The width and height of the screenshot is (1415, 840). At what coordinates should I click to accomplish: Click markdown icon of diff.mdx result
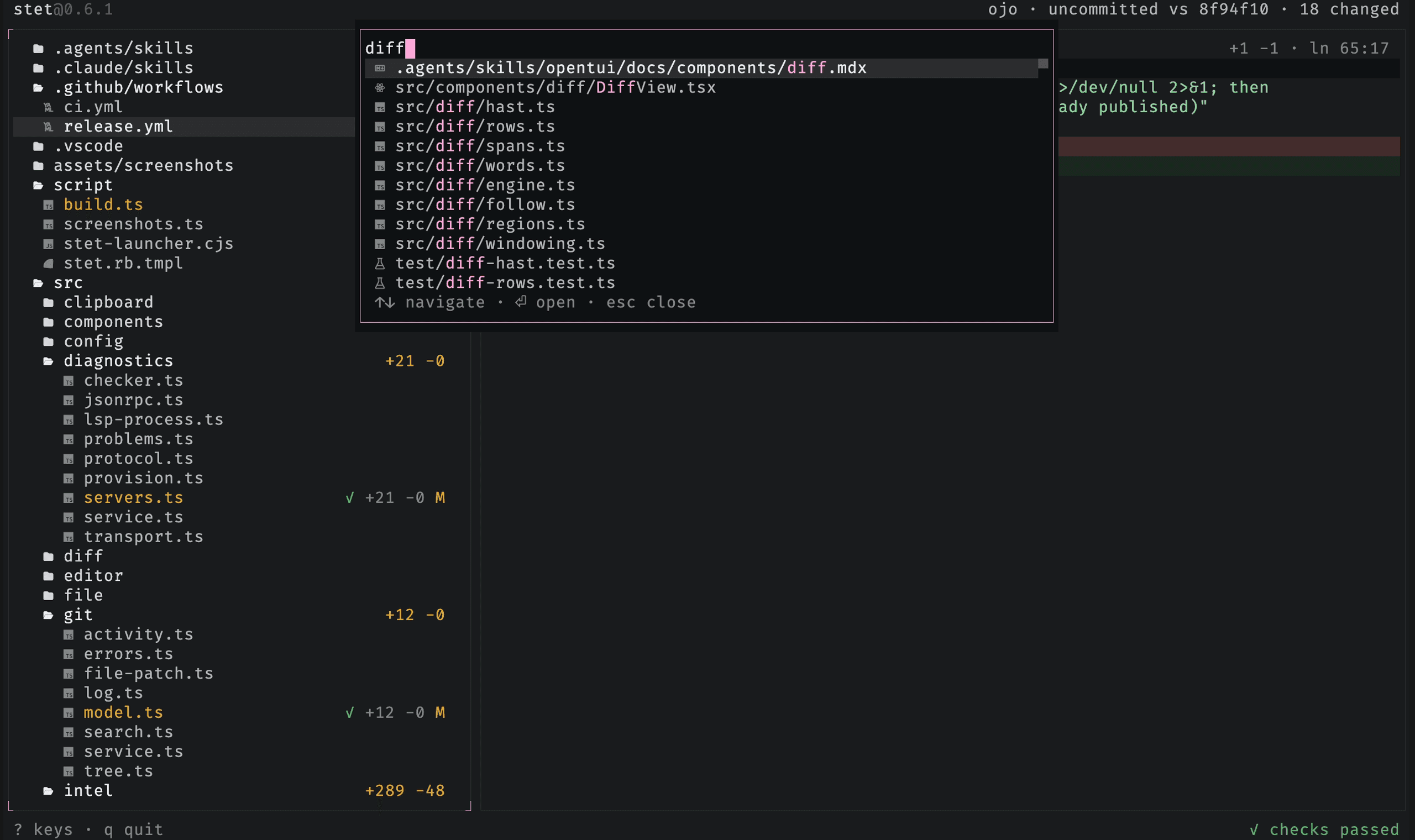(380, 69)
